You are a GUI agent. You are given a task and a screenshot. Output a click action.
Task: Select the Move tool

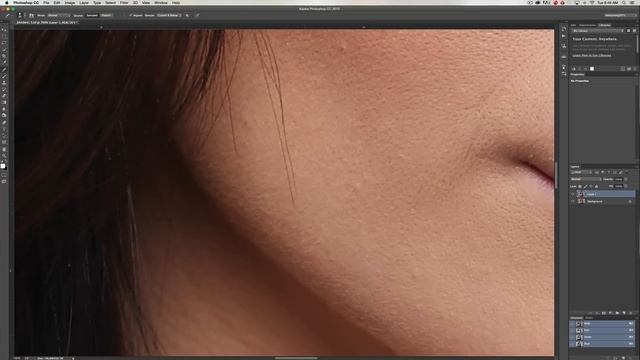pos(4,29)
